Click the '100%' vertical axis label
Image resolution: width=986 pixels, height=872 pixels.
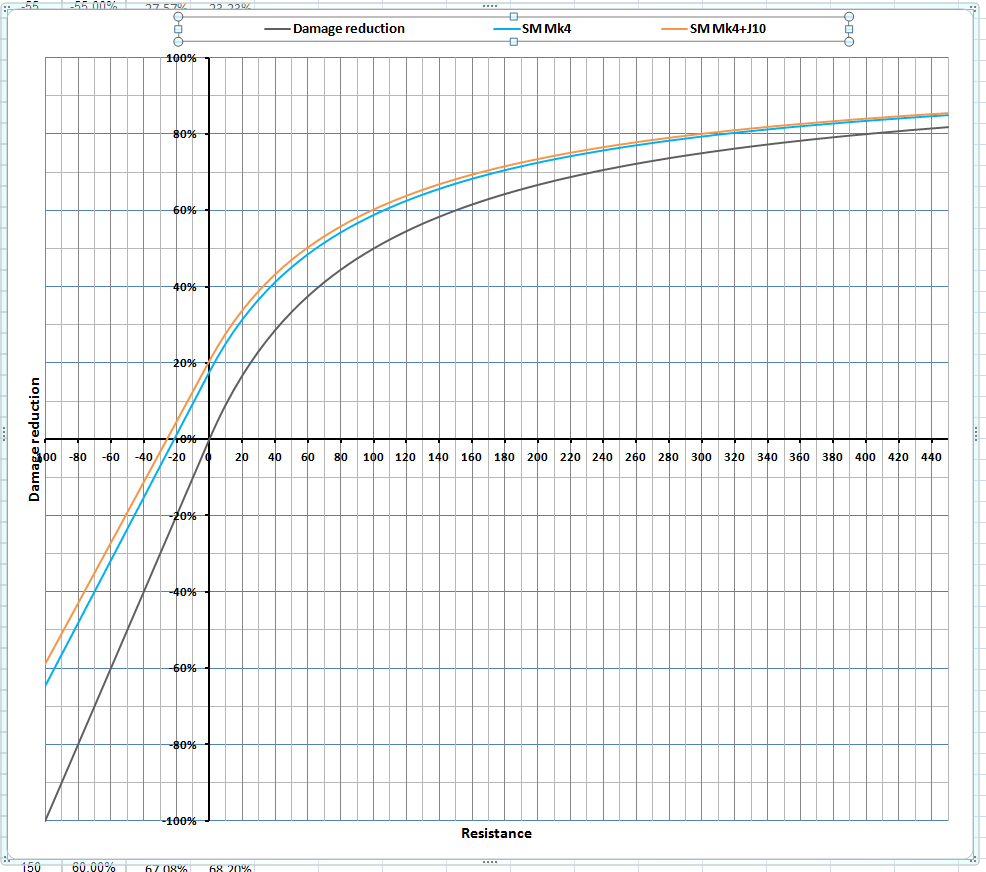[x=181, y=58]
